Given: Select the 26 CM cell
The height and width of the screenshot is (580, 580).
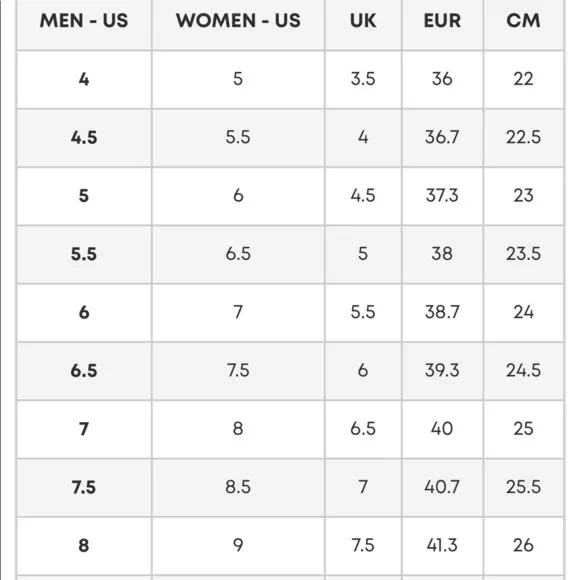Looking at the screenshot, I should (x=523, y=546).
